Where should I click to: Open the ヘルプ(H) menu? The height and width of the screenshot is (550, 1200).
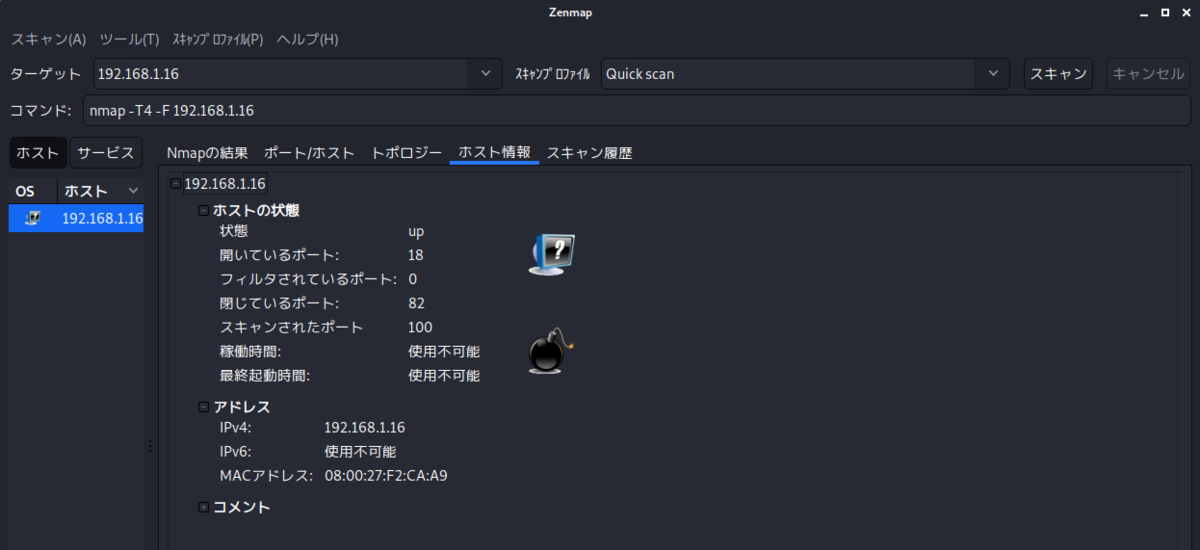(307, 39)
